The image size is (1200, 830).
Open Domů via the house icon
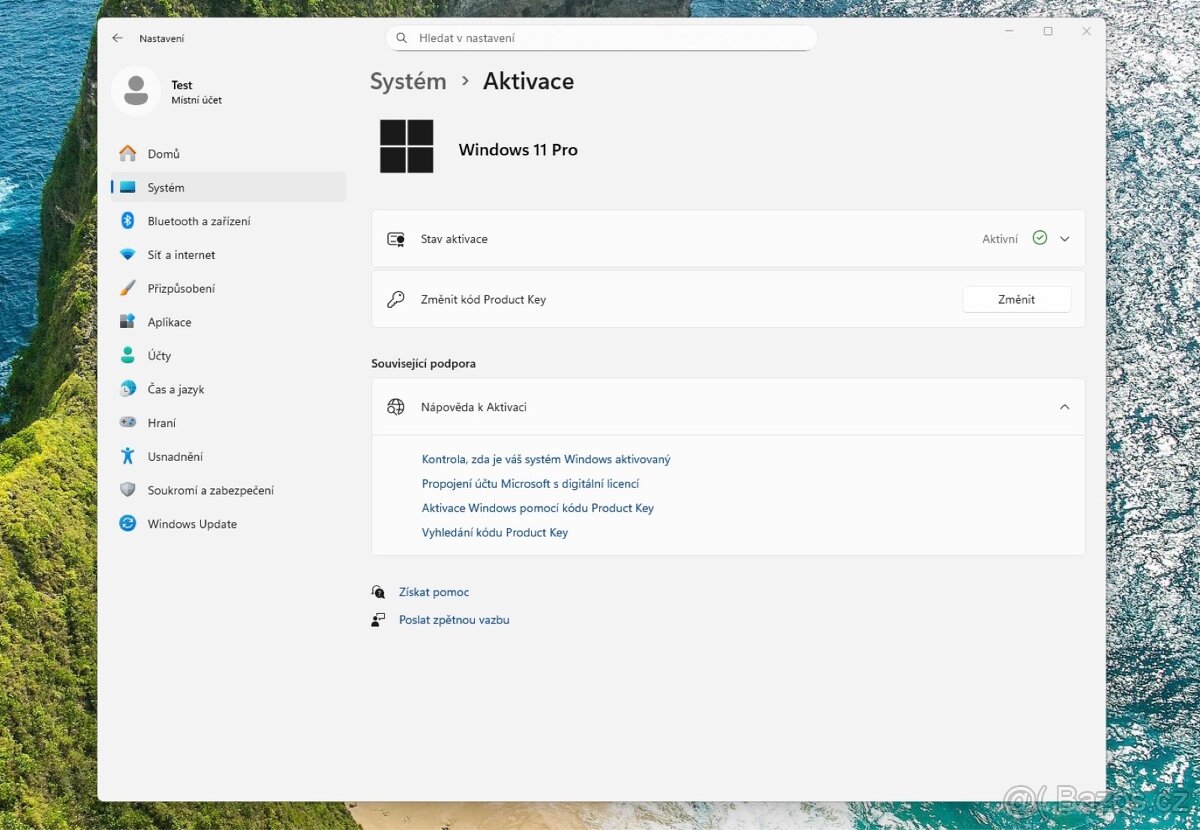[x=128, y=154]
